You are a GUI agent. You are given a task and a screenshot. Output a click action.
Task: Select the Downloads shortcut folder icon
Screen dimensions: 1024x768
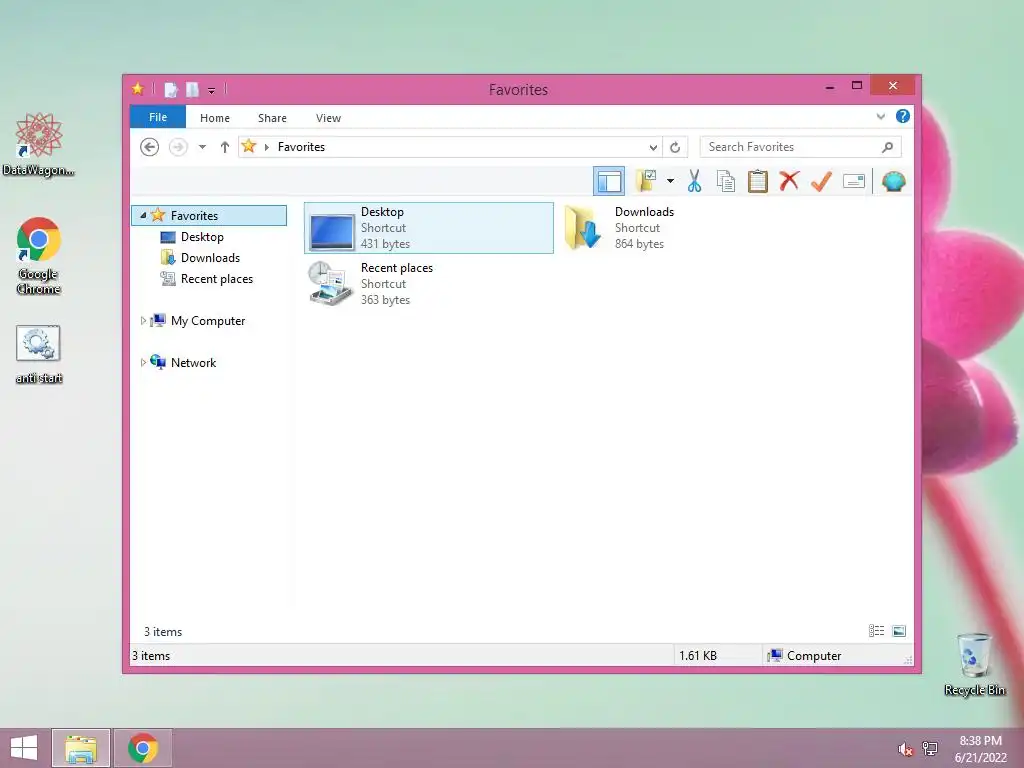(582, 228)
